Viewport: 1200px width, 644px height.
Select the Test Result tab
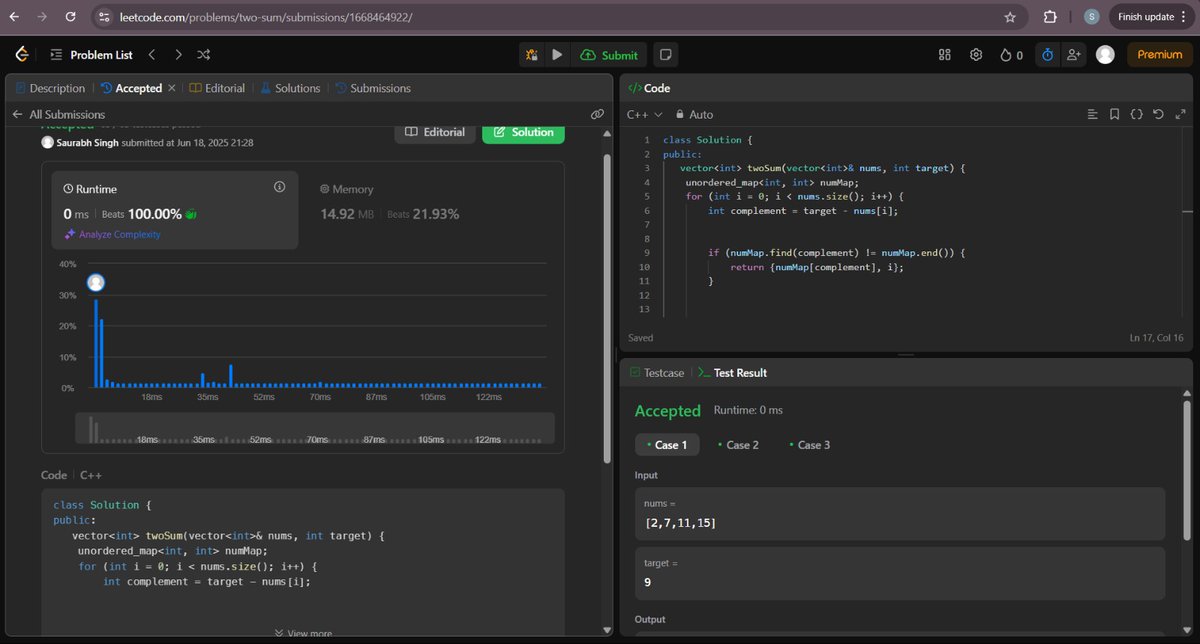coord(733,372)
